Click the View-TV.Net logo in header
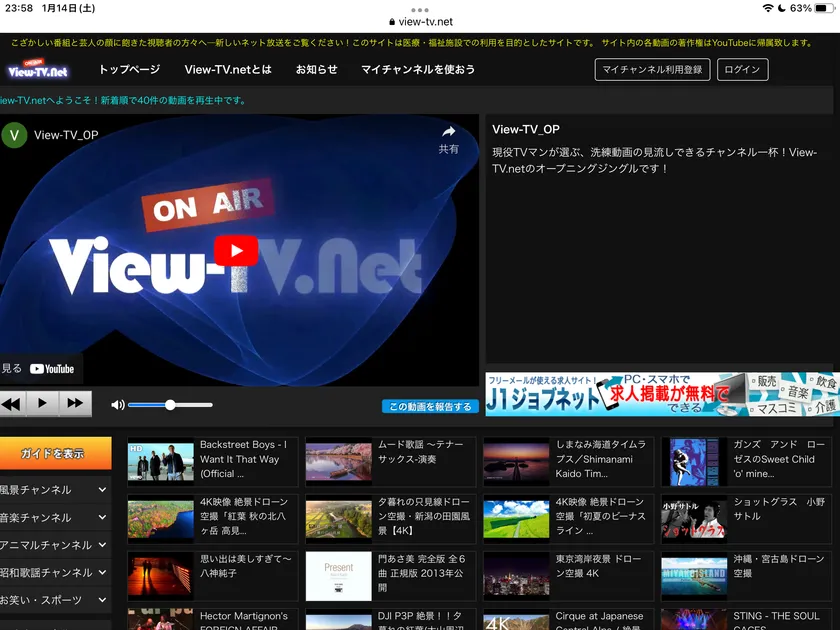 tap(38, 69)
